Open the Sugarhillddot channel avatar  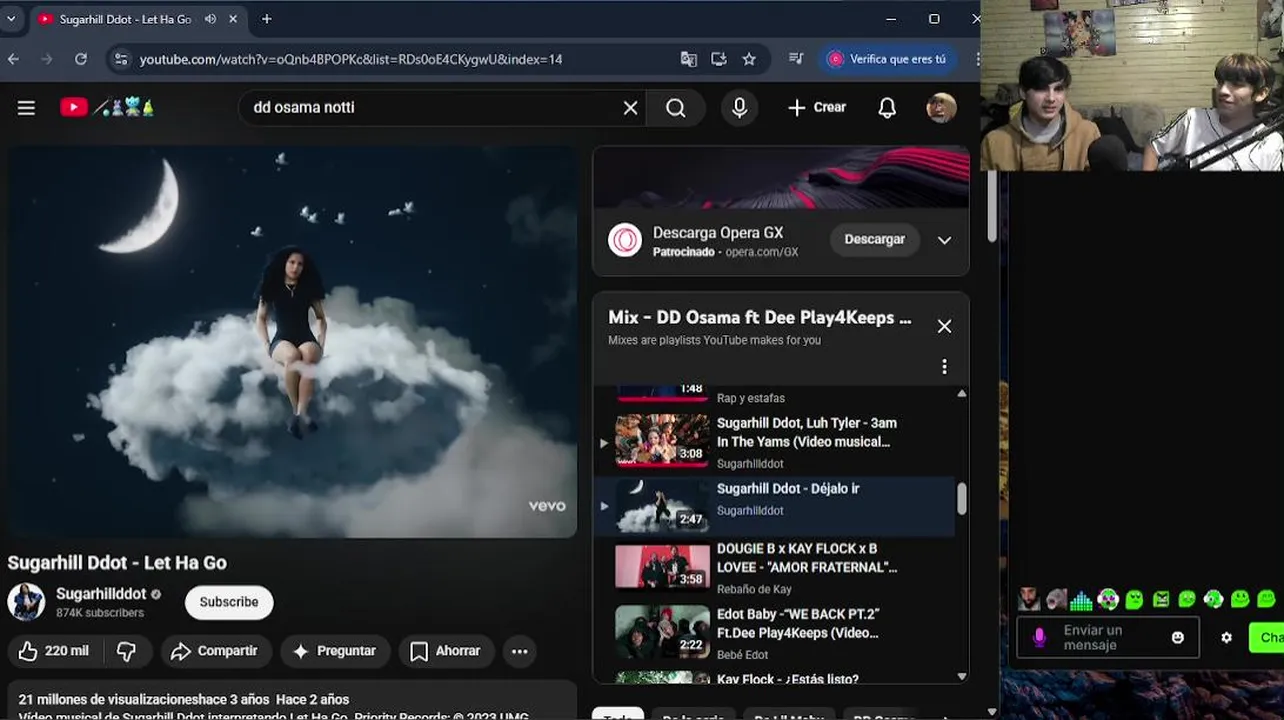point(26,602)
